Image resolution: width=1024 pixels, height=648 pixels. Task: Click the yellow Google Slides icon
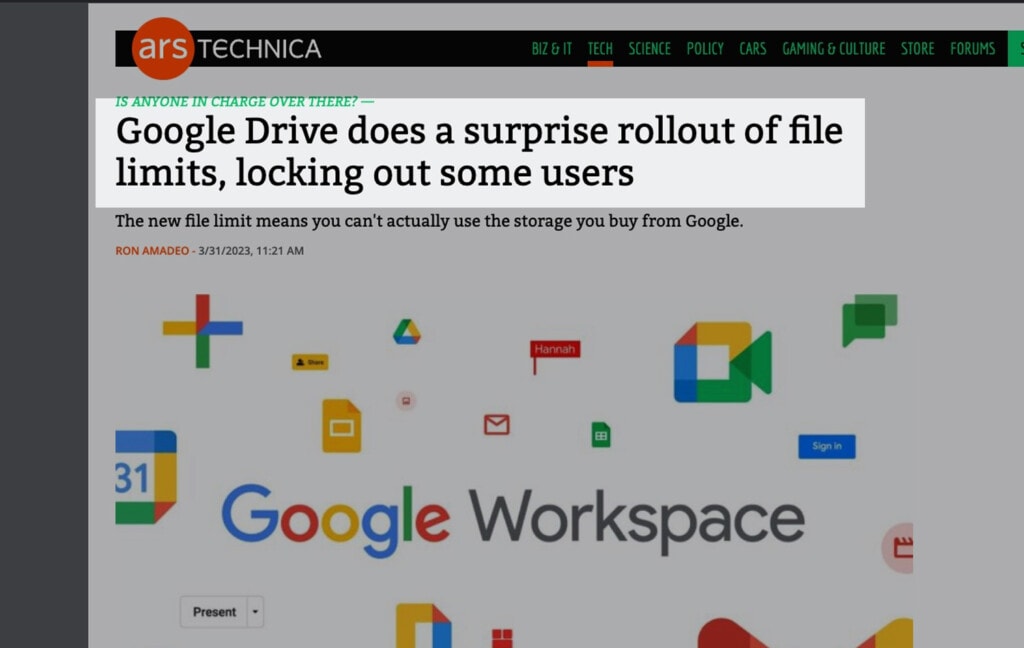[342, 426]
